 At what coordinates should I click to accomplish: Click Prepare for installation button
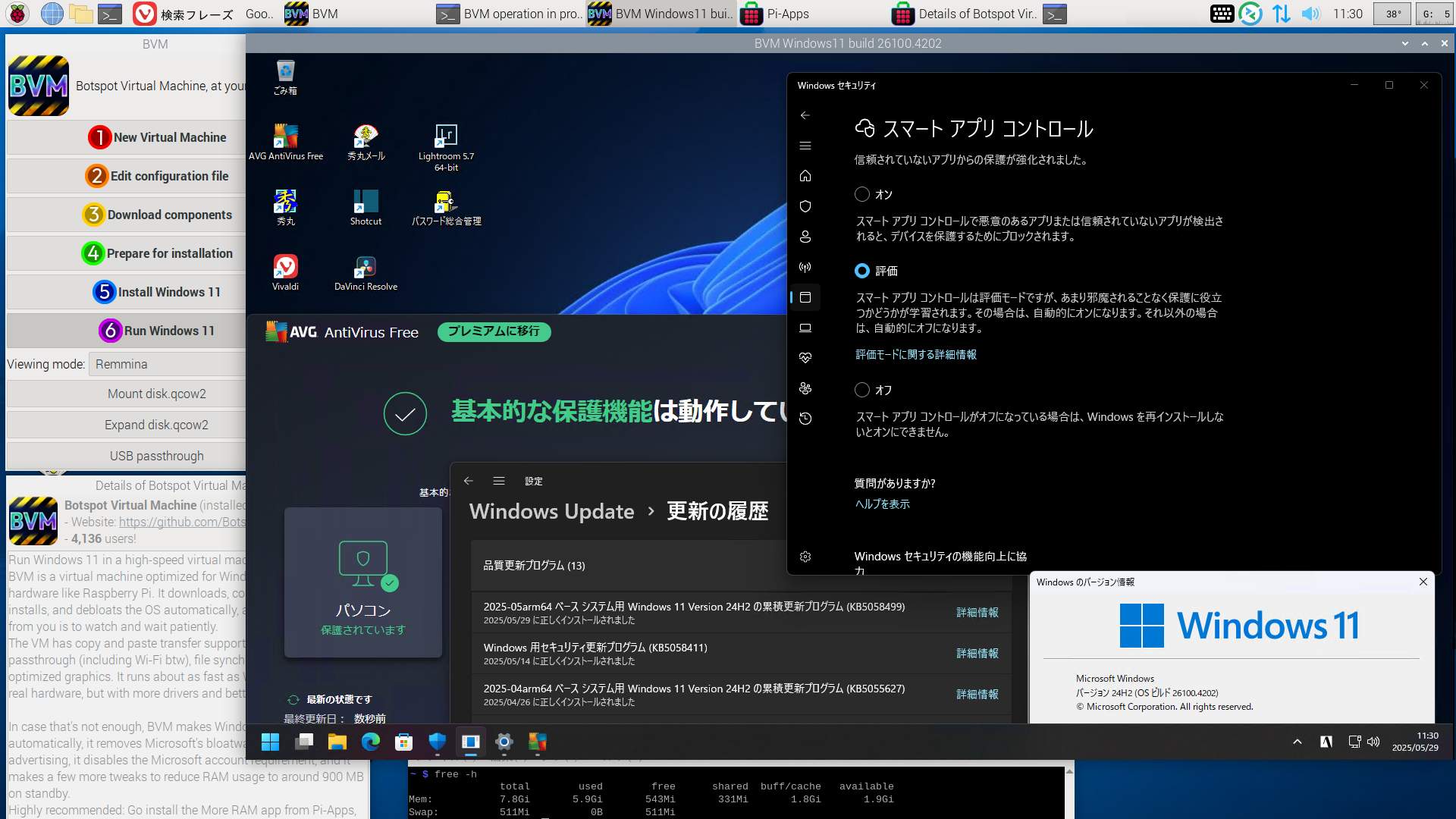coord(127,253)
